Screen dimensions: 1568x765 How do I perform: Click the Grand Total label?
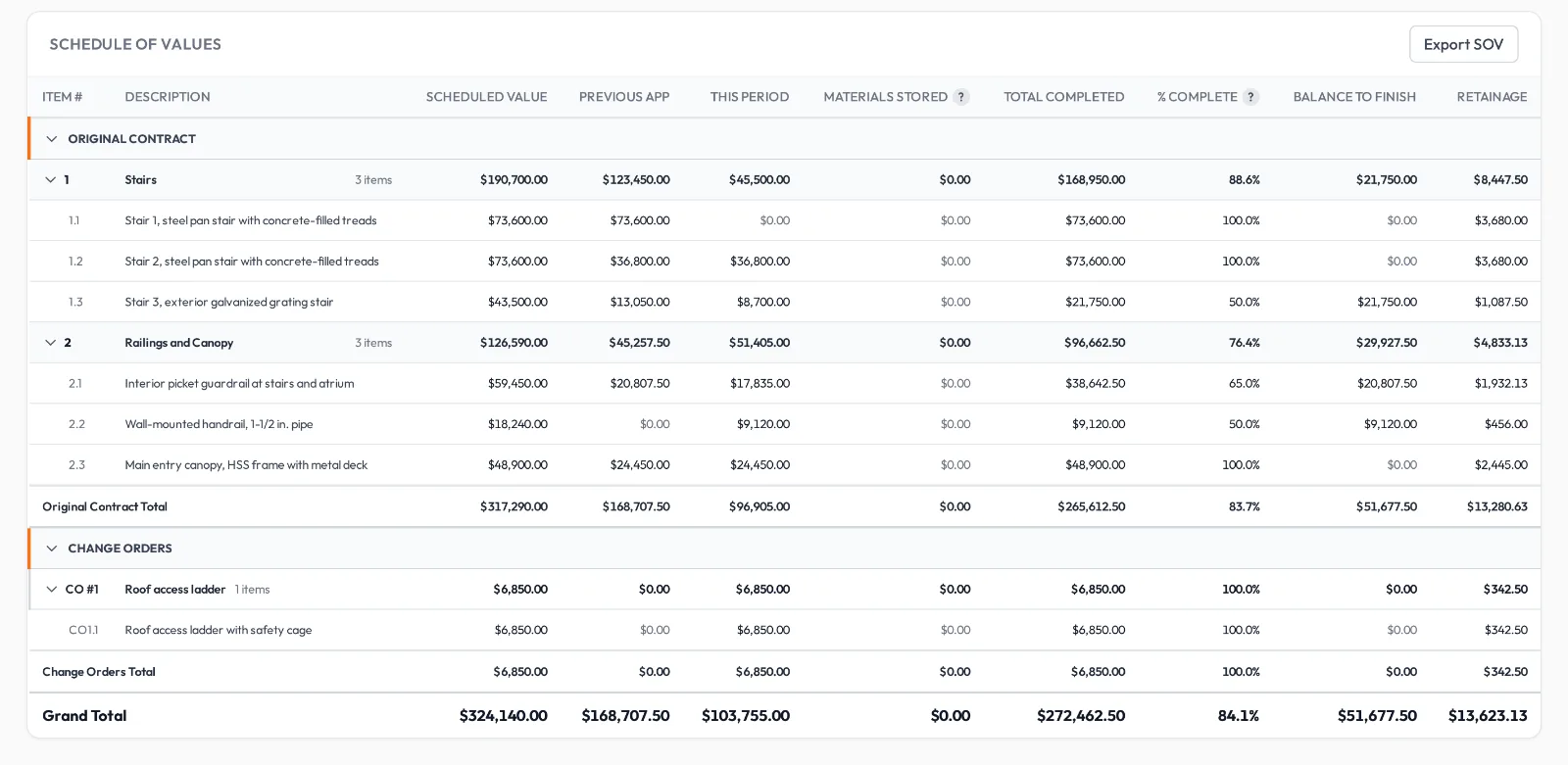click(84, 716)
